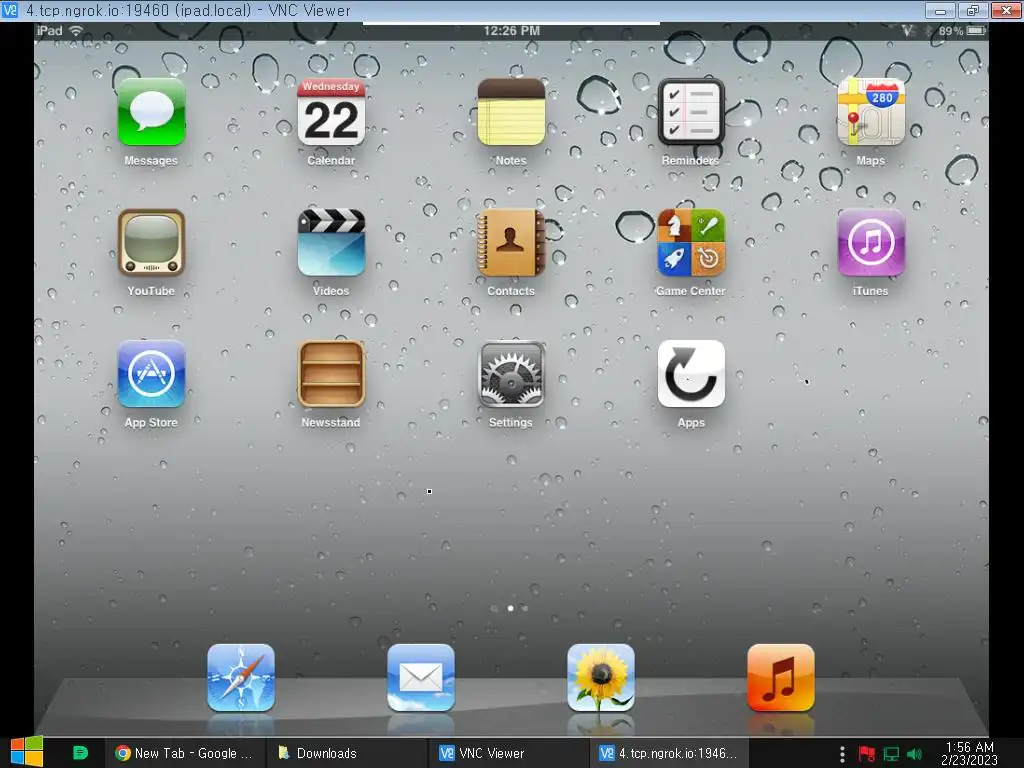Launch the Notes app
1024x768 pixels.
[511, 112]
